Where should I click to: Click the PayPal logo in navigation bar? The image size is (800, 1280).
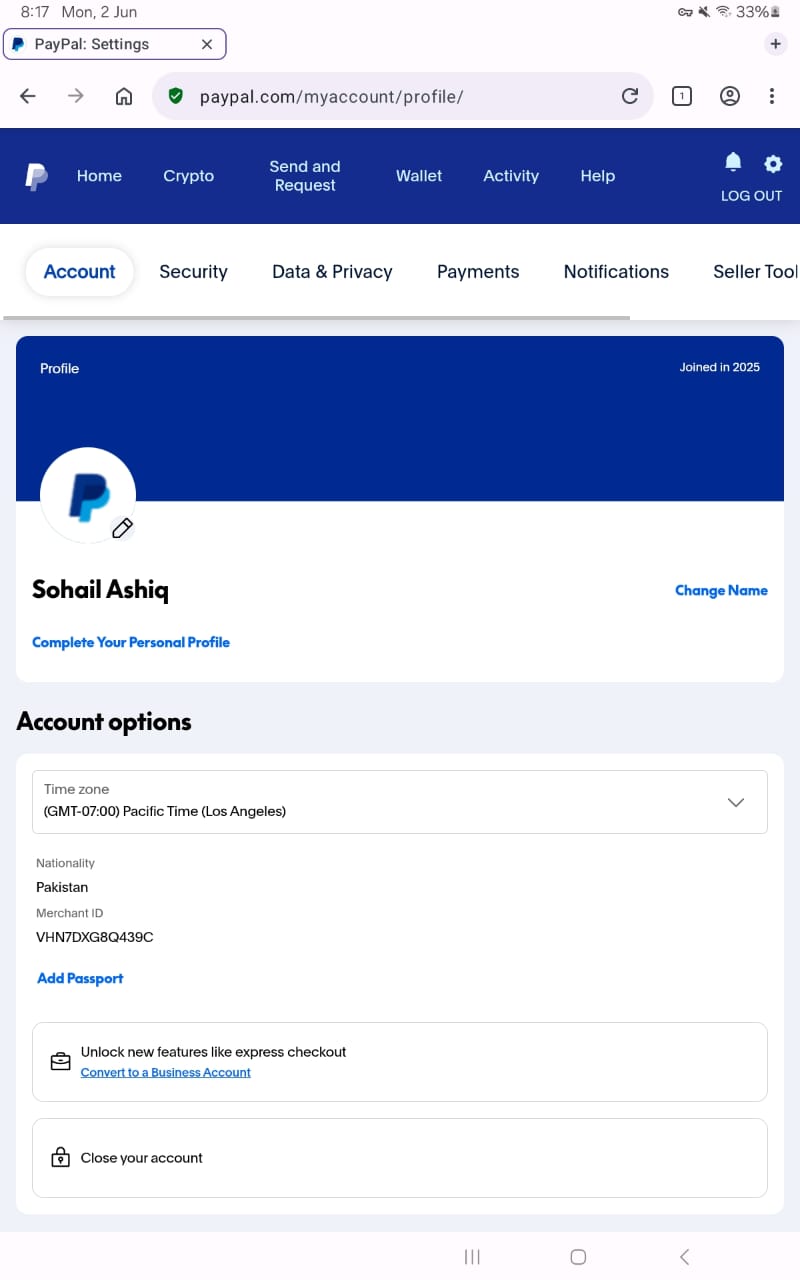pyautogui.click(x=36, y=176)
